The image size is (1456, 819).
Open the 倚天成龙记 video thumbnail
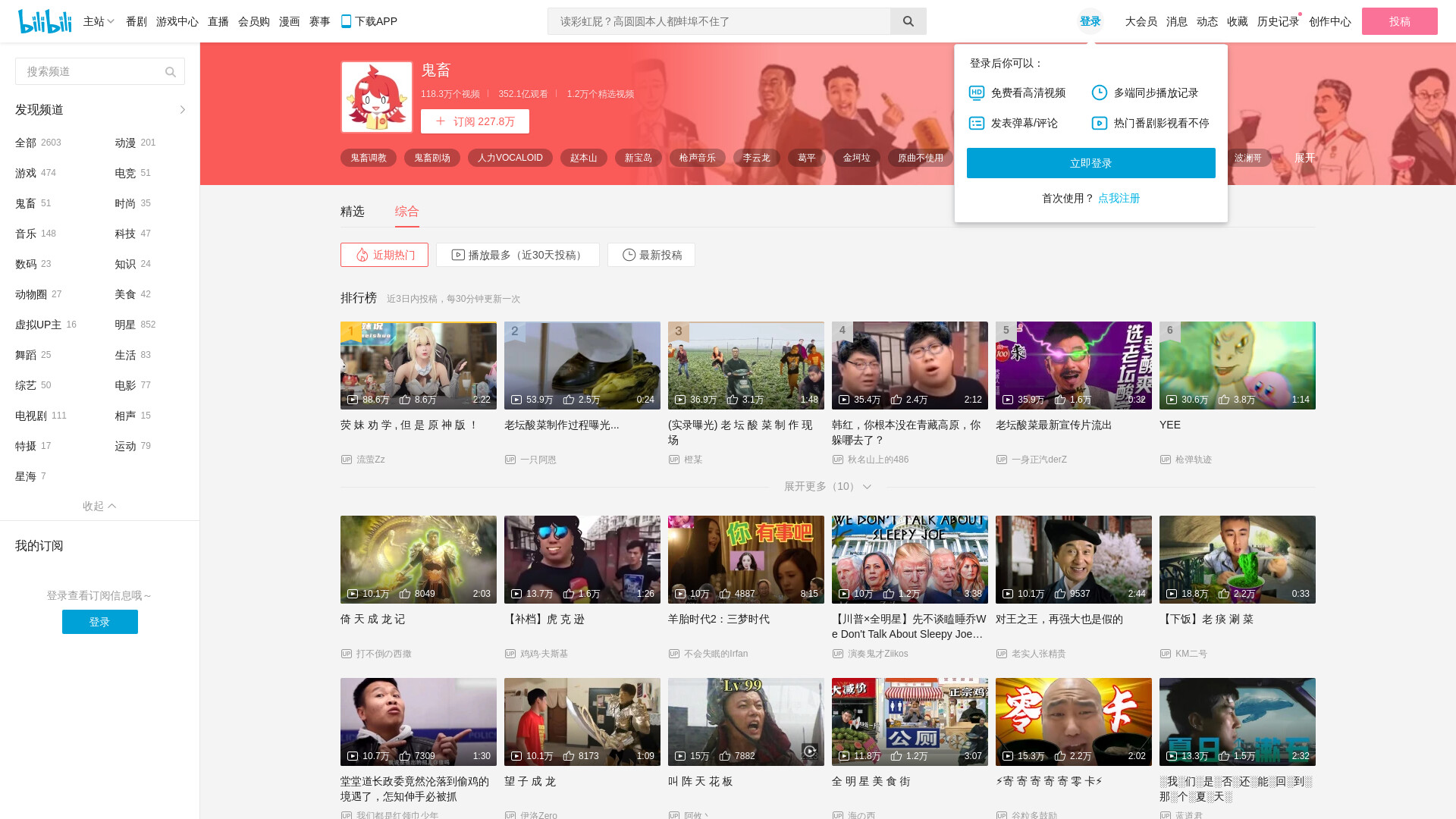(x=419, y=560)
